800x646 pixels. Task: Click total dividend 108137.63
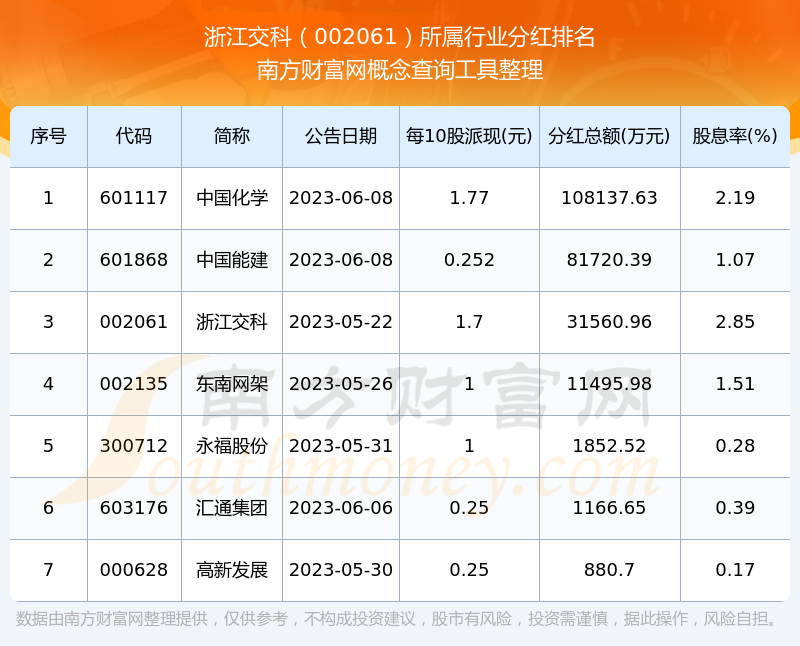tap(609, 198)
